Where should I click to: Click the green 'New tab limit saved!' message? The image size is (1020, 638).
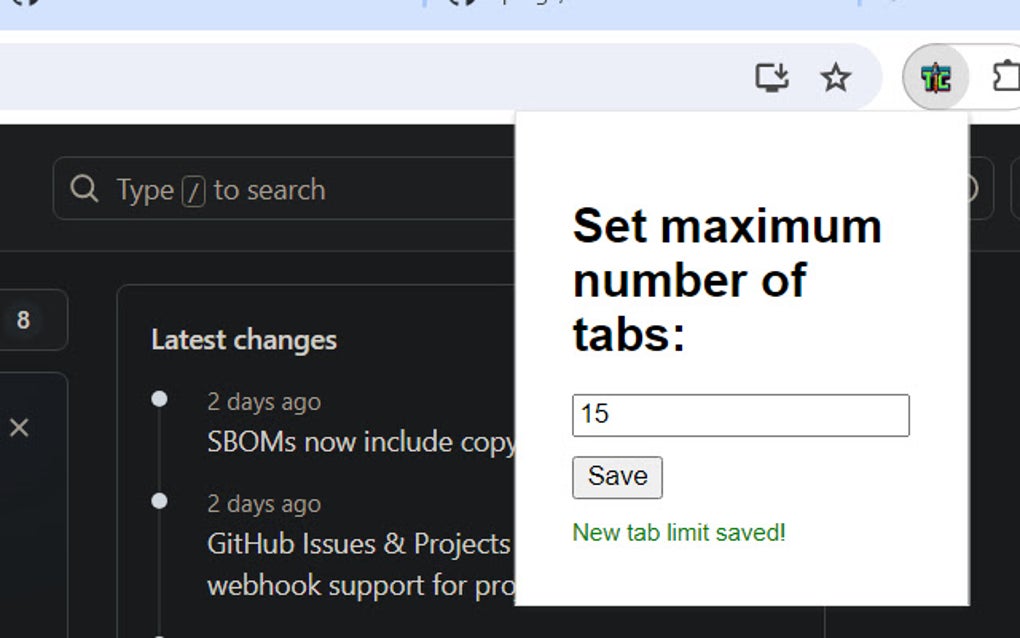pyautogui.click(x=678, y=533)
